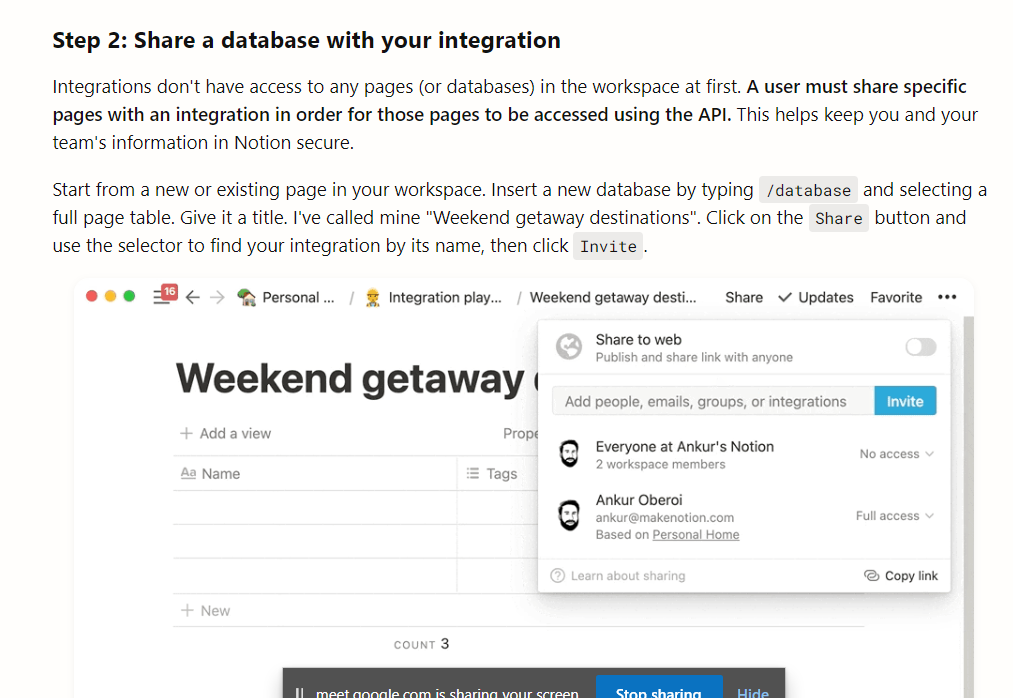Open sidebar menu with notification badge
This screenshot has width=1013, height=698.
click(x=165, y=295)
